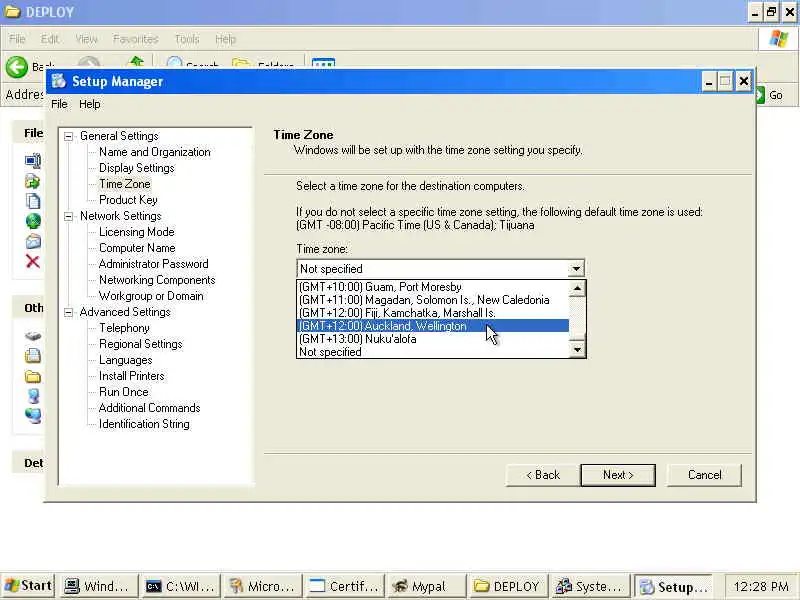Viewport: 800px width, 600px height.
Task: Select Run Once tree item
Action: (x=124, y=392)
